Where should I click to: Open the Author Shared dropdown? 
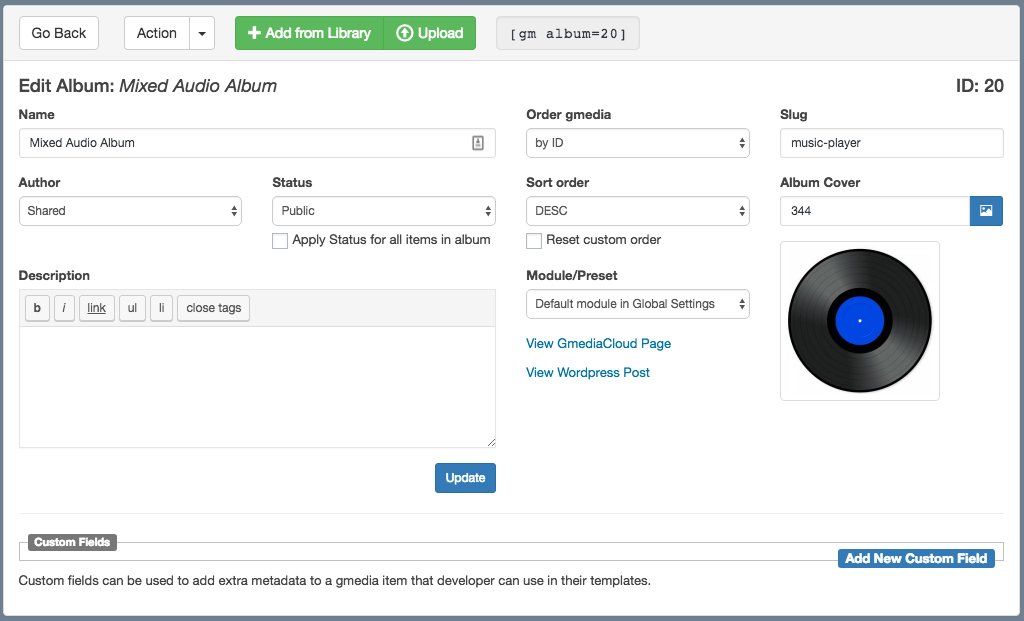coord(131,211)
